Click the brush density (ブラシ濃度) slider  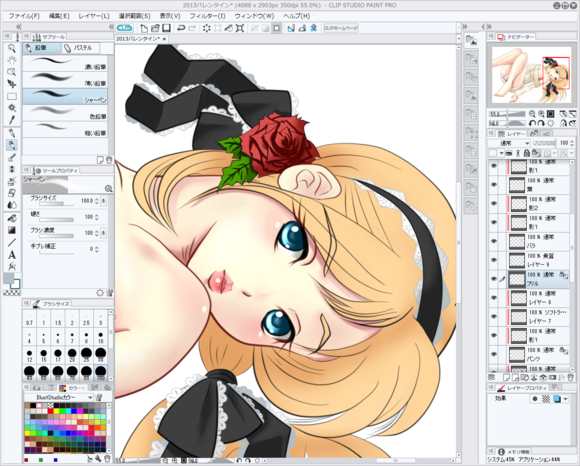tap(57, 236)
